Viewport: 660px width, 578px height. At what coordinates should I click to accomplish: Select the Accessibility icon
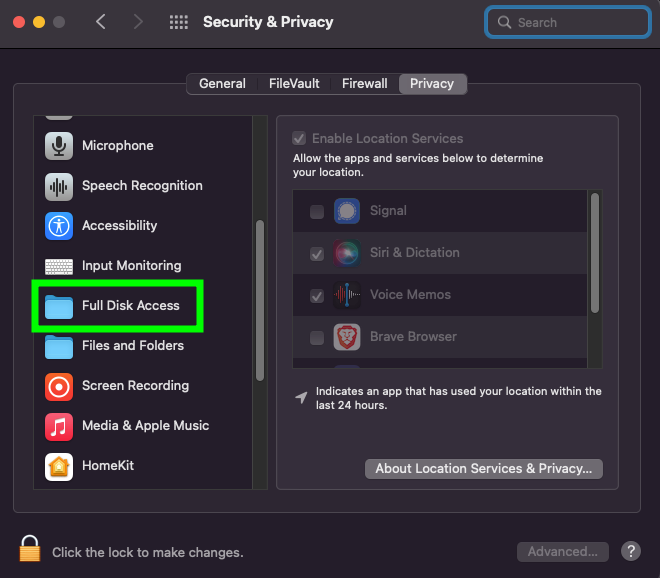point(59,226)
